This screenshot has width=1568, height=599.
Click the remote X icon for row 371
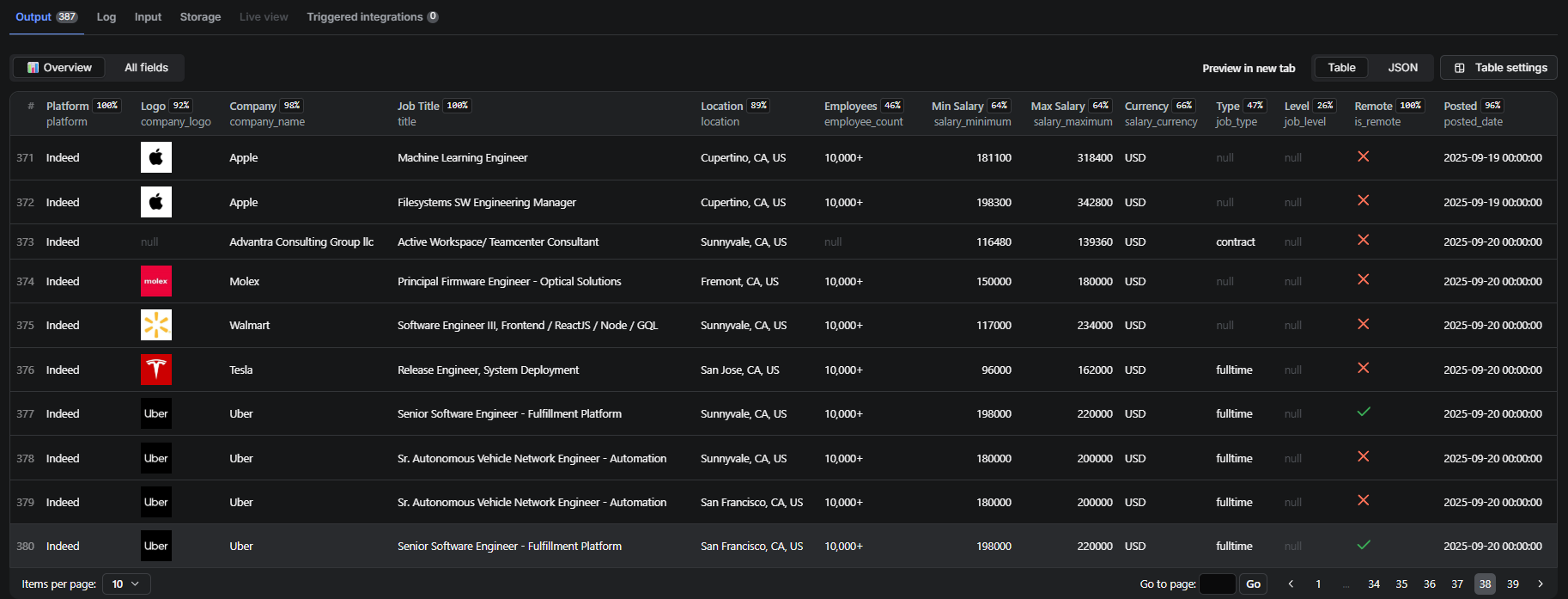pos(1363,156)
